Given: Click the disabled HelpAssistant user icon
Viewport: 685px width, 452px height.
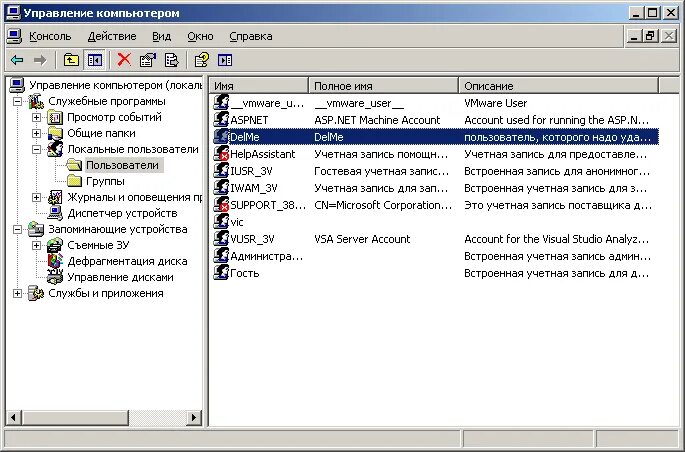Looking at the screenshot, I should tap(221, 154).
